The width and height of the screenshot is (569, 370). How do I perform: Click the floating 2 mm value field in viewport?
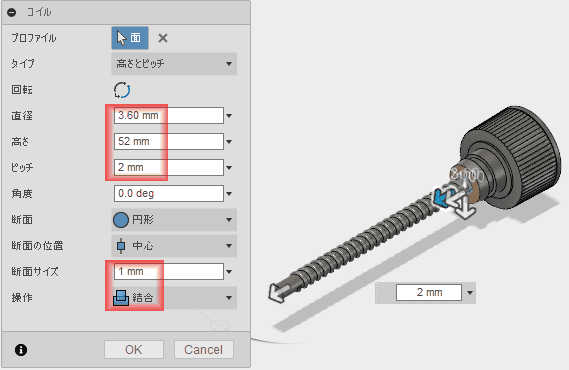tap(429, 292)
